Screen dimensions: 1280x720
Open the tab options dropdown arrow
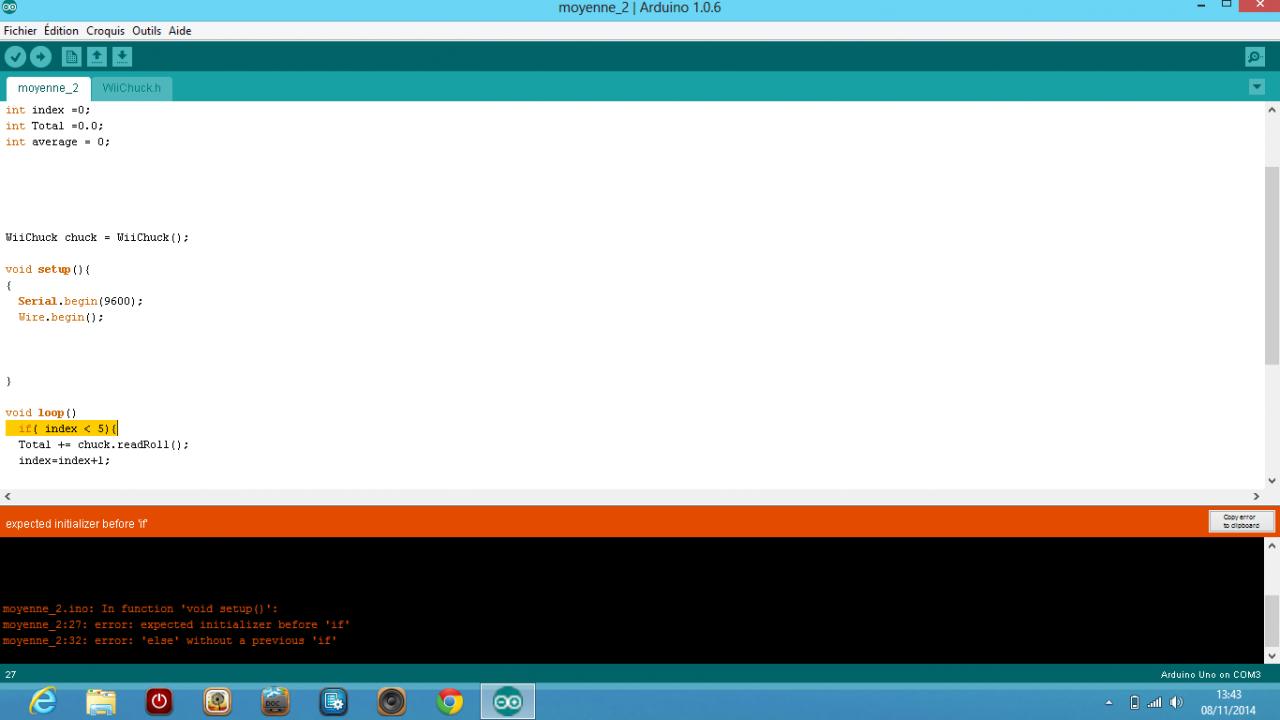tap(1257, 87)
